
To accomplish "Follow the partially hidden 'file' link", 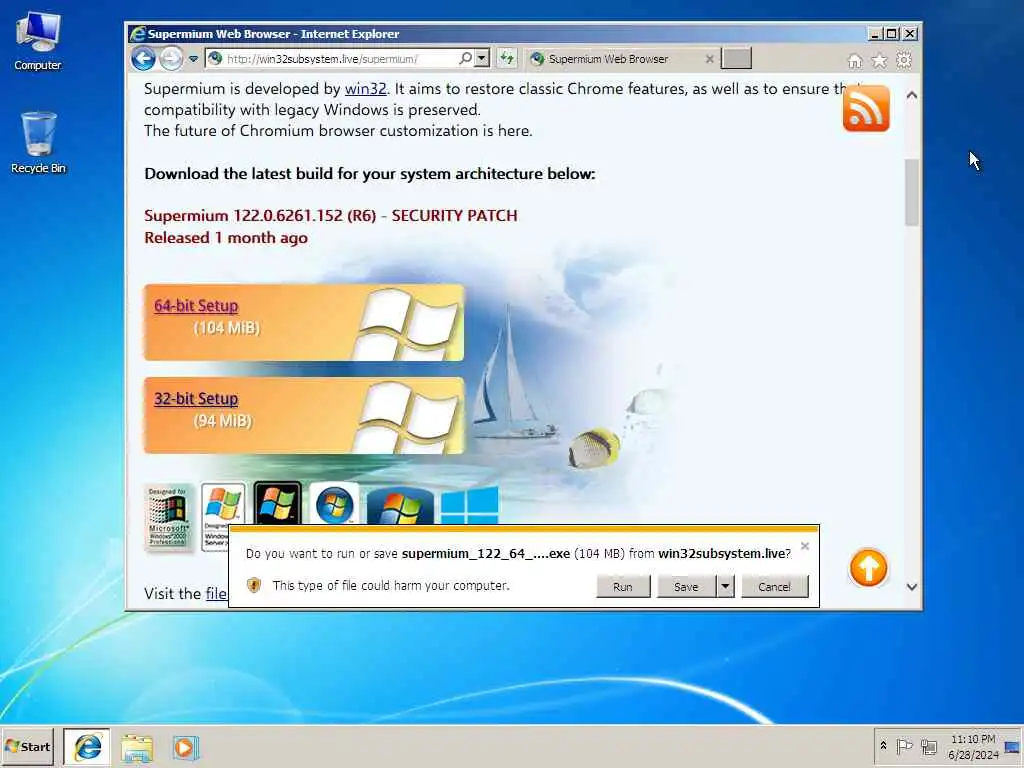I will 216,594.
